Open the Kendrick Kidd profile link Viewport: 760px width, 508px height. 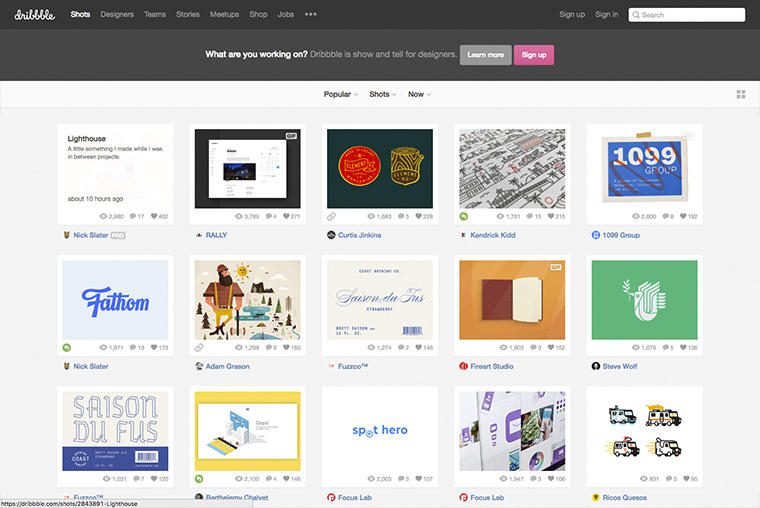tap(492, 235)
